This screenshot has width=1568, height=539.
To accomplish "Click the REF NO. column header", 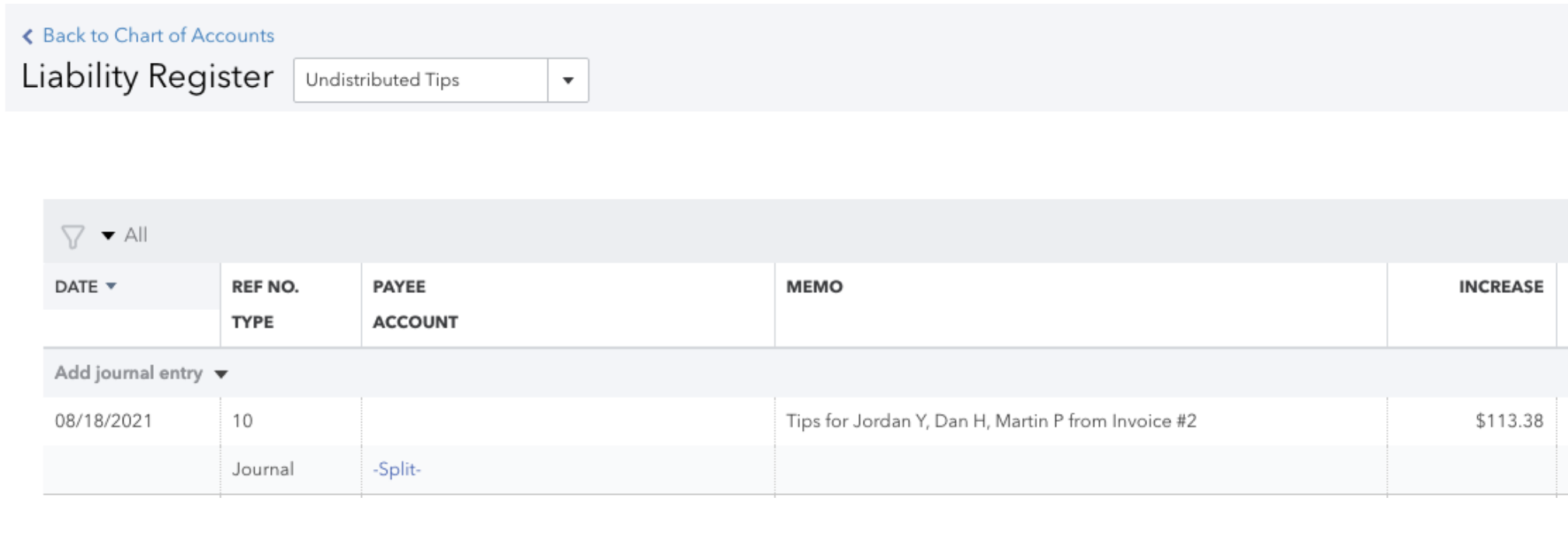I will 265,287.
